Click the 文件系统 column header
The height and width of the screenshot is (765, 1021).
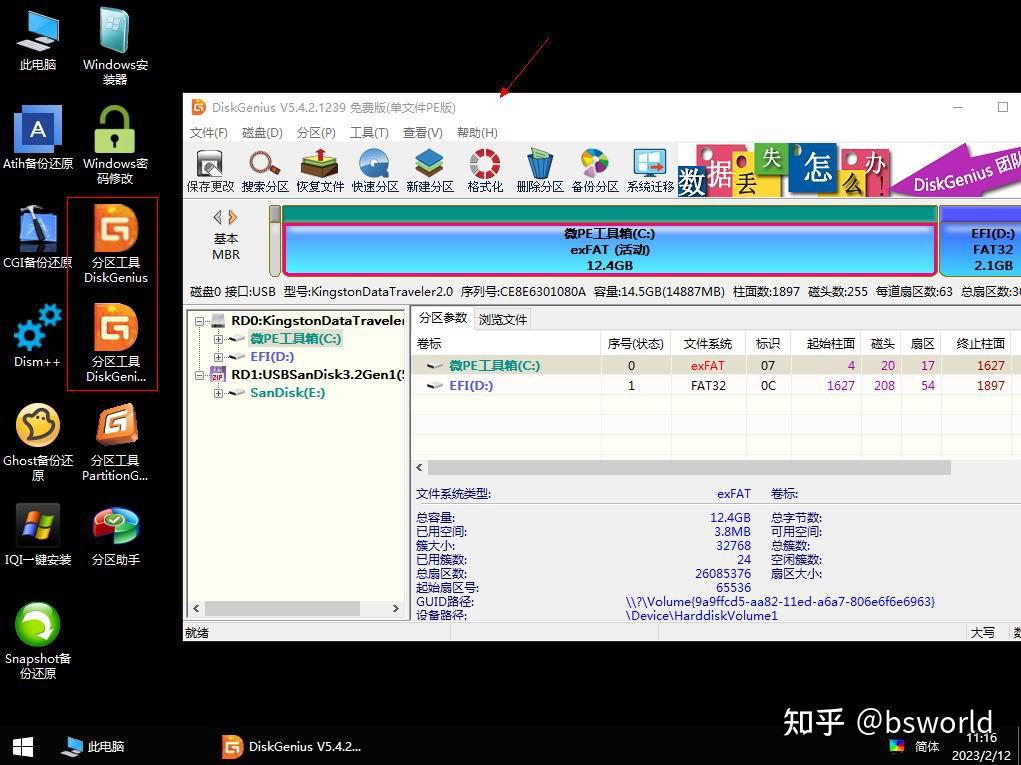tap(708, 343)
